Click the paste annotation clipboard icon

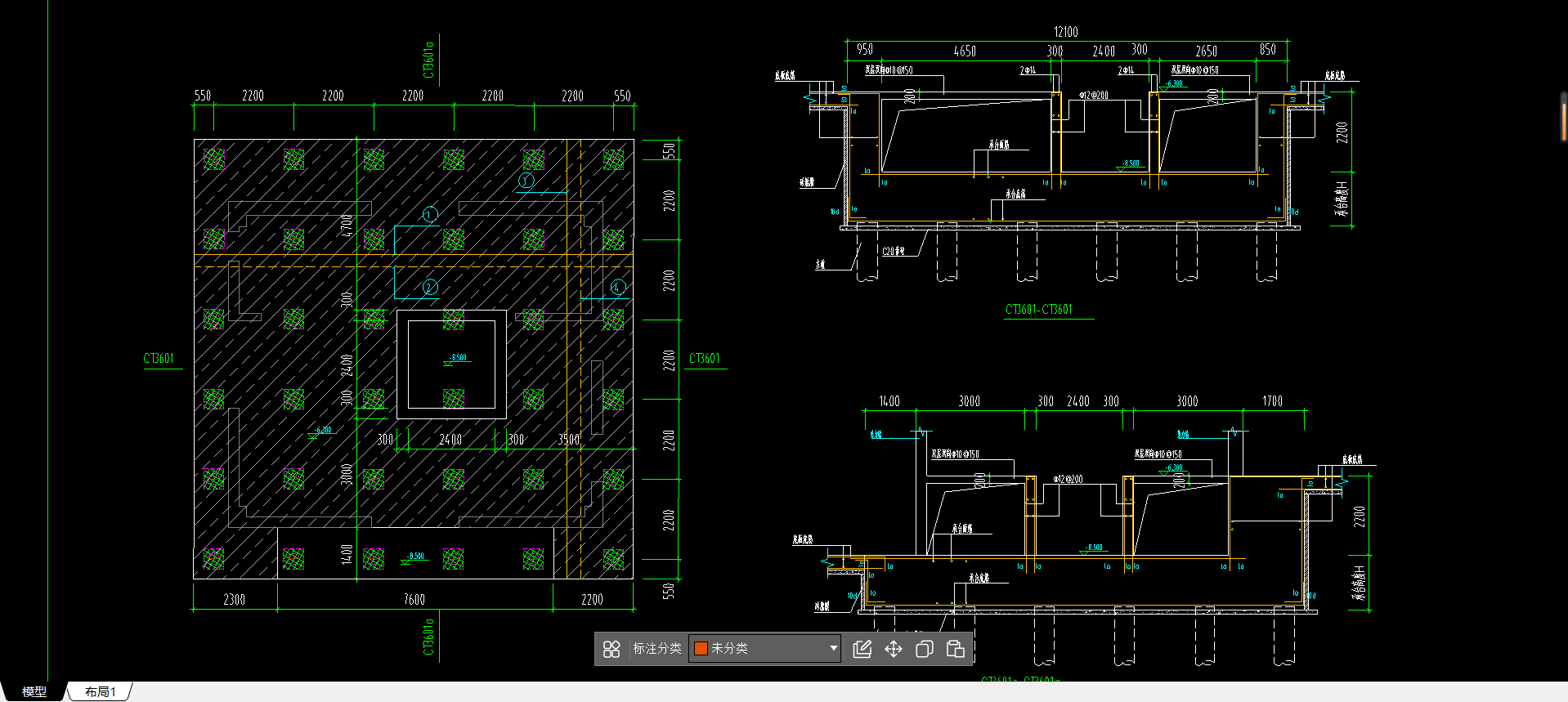tap(955, 649)
